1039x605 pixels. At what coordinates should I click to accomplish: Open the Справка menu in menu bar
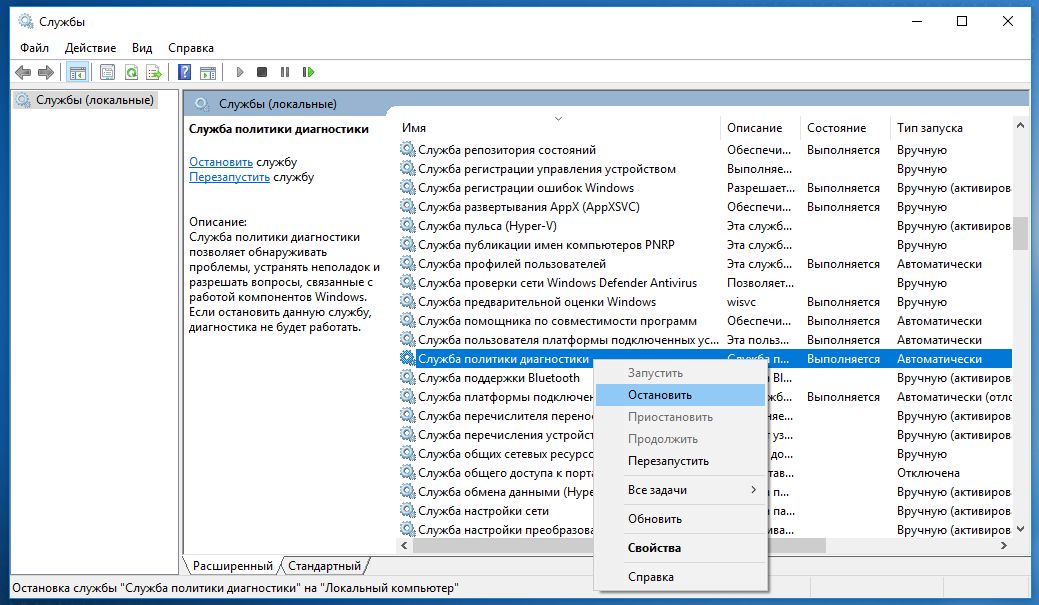(x=191, y=48)
